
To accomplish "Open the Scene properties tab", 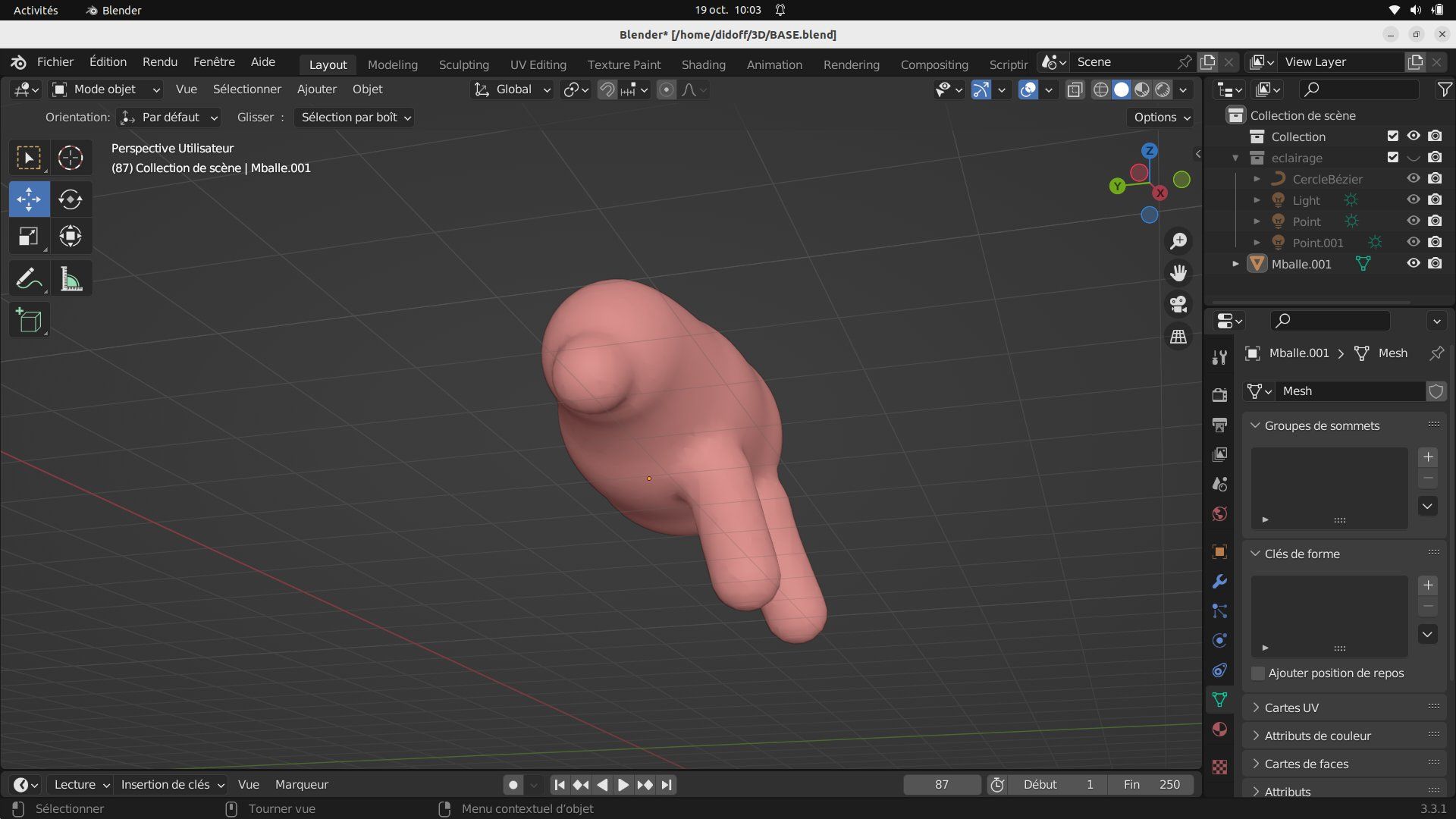I will [x=1219, y=484].
